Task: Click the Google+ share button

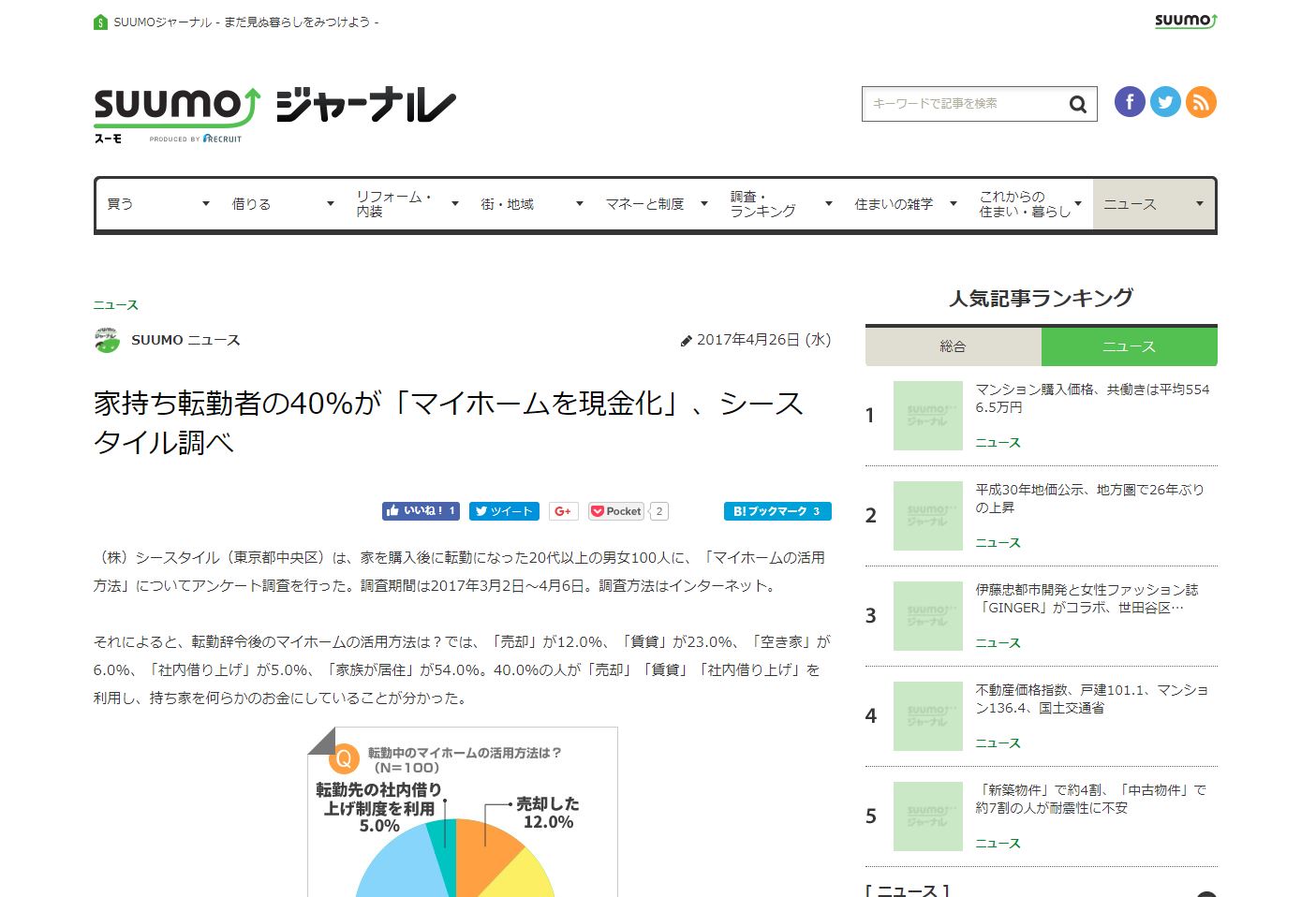Action: tap(563, 511)
